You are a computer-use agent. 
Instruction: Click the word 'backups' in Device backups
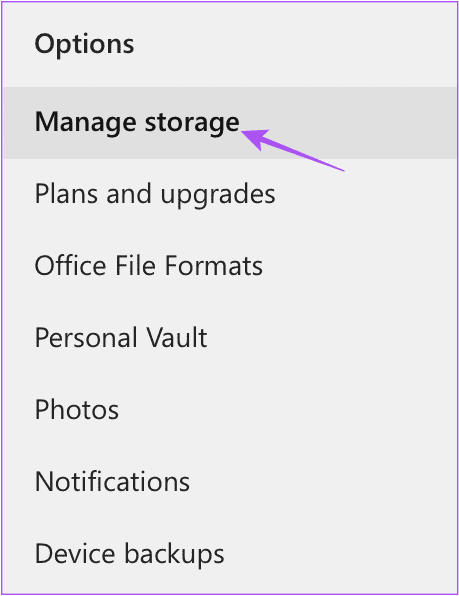pyautogui.click(x=175, y=554)
